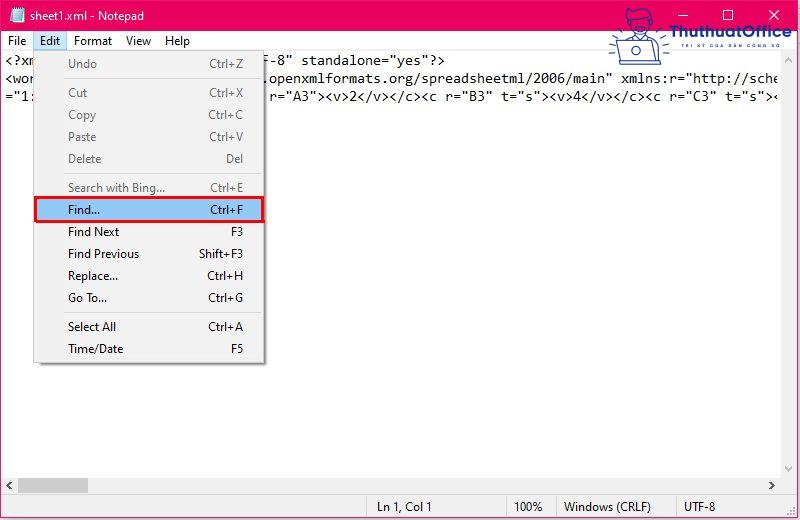Select Find Next menu entry
800x520 pixels.
click(x=149, y=232)
